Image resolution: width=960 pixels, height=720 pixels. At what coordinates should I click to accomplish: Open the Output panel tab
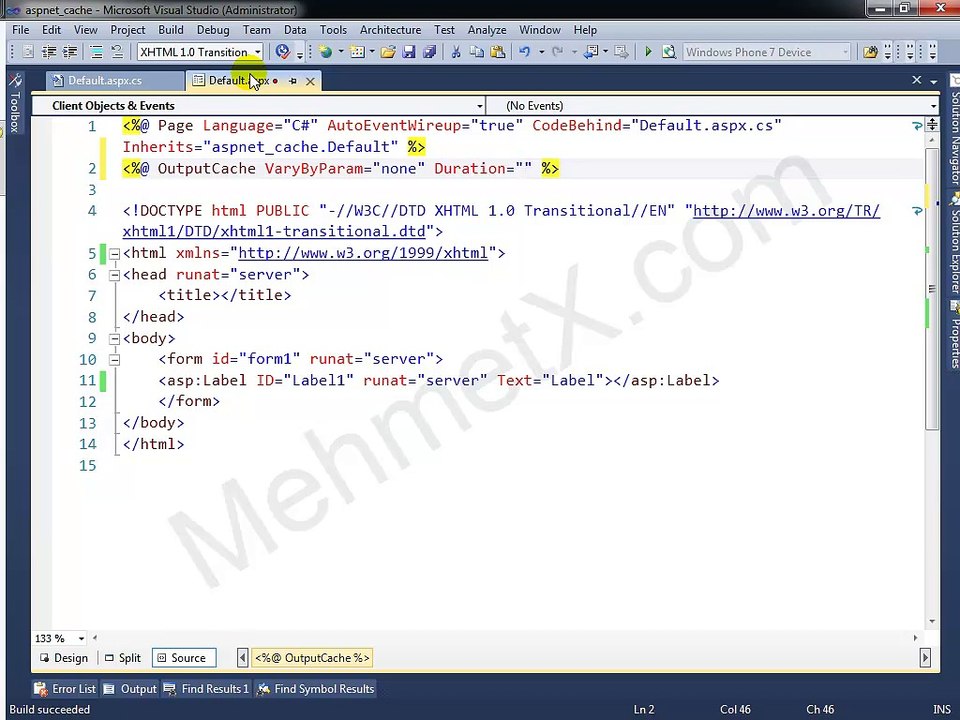(130, 689)
